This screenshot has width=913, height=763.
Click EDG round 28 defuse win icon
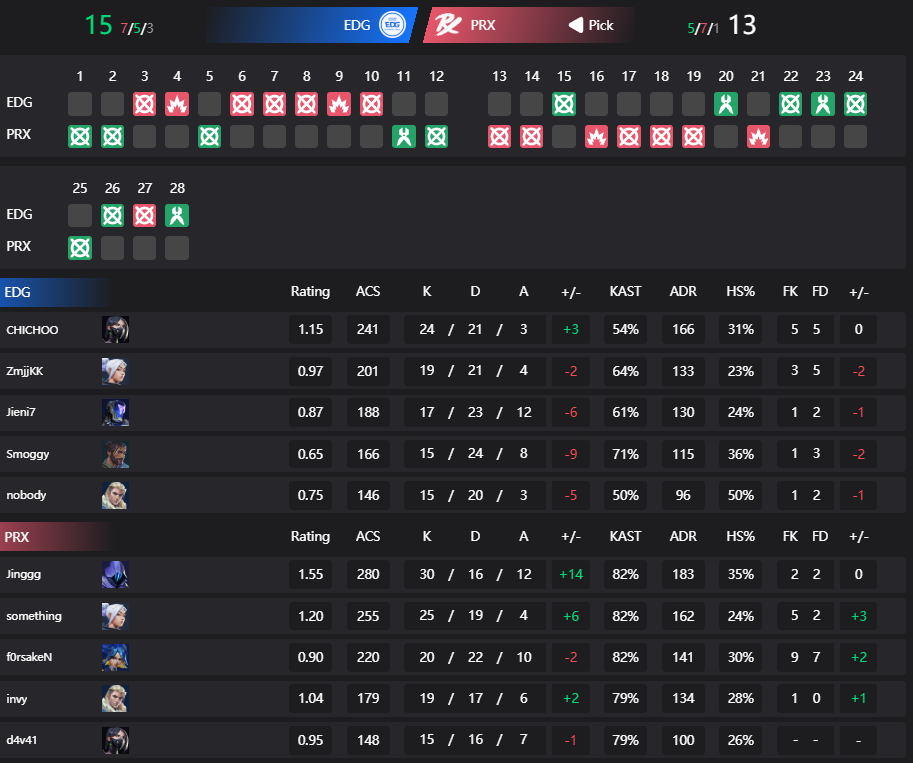(177, 216)
